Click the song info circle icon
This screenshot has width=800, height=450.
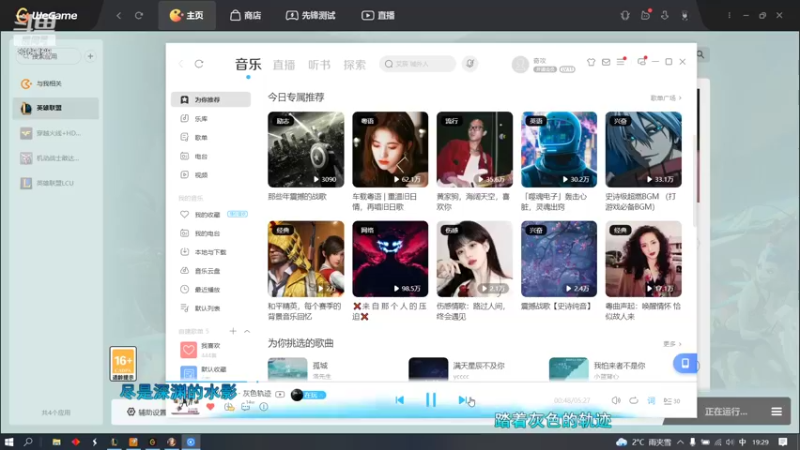pos(263,407)
